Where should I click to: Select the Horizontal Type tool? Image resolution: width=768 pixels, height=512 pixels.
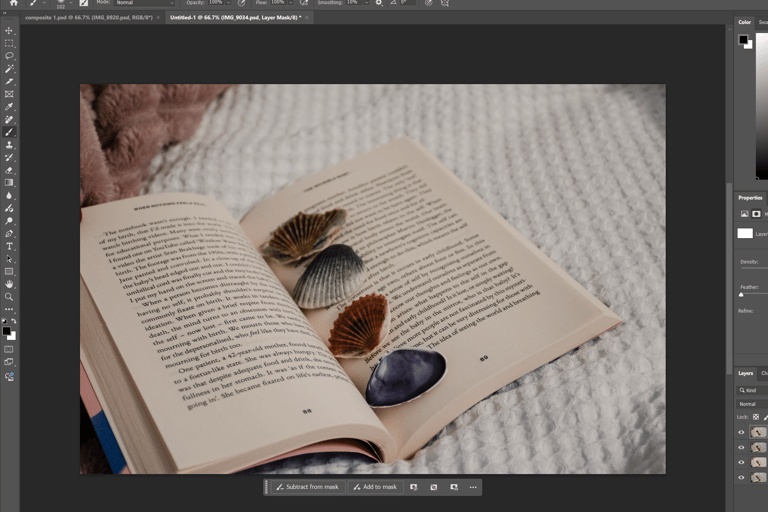coord(9,246)
